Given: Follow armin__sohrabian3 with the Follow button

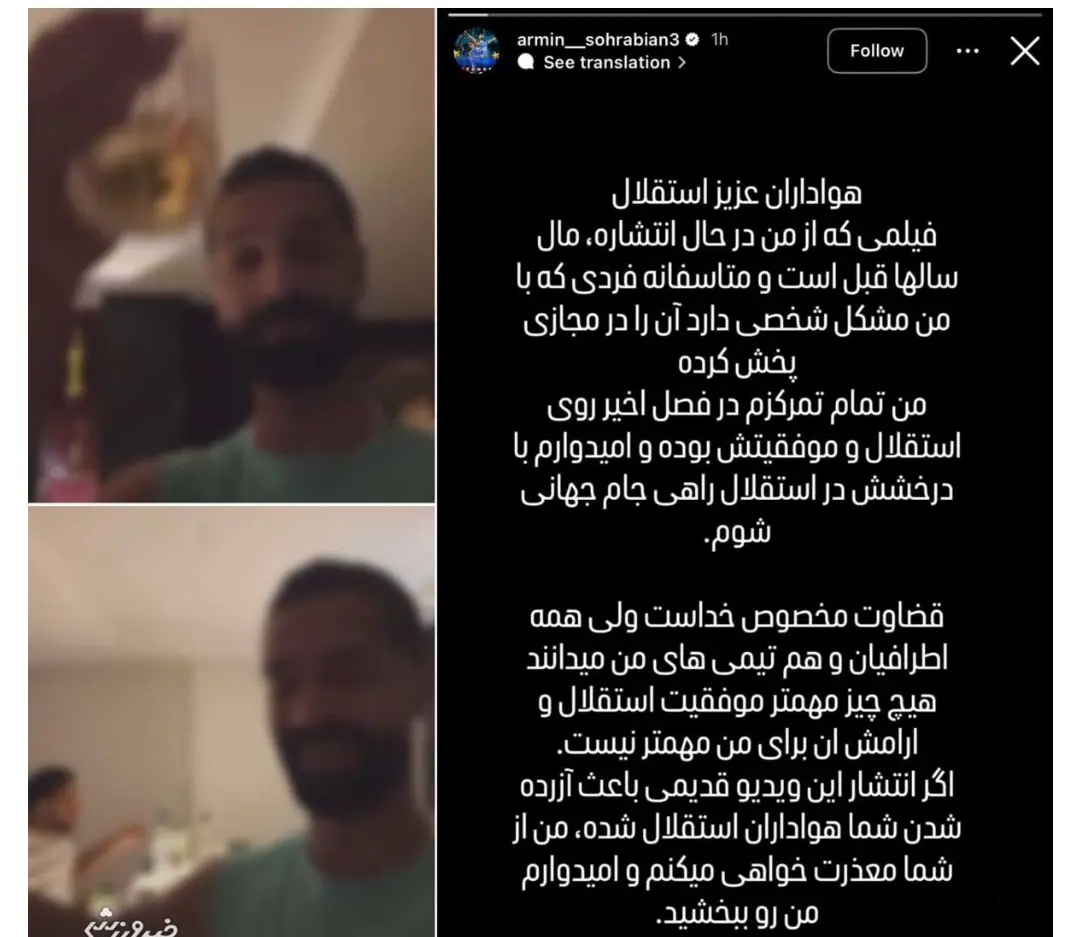Looking at the screenshot, I should pyautogui.click(x=876, y=50).
